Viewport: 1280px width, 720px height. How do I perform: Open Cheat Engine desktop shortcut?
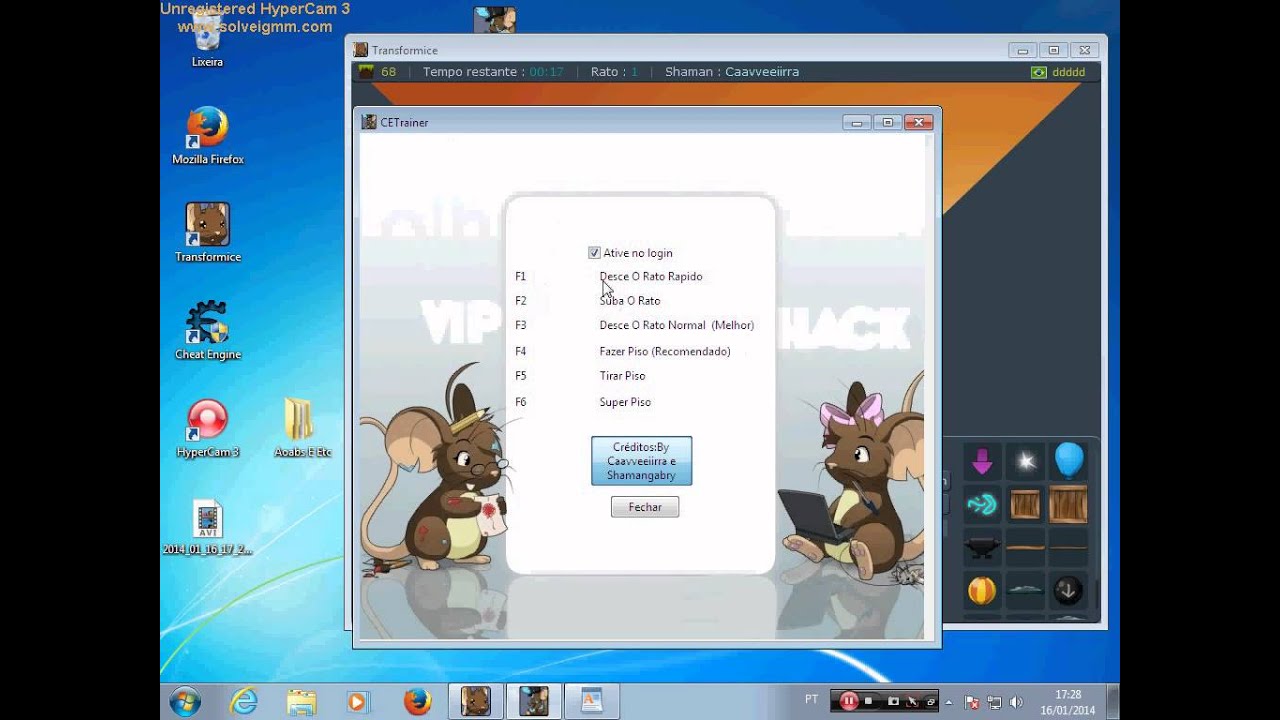pyautogui.click(x=208, y=330)
